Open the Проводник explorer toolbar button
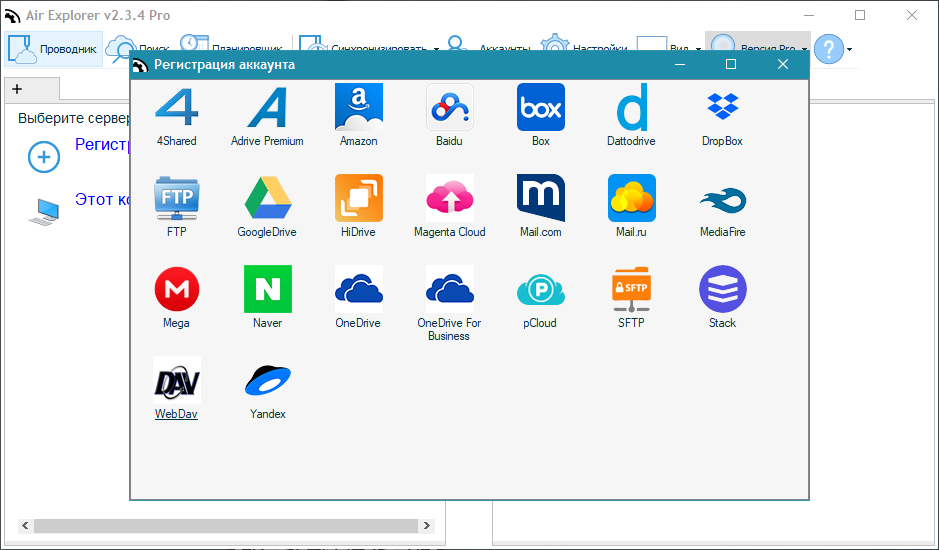 [x=54, y=49]
